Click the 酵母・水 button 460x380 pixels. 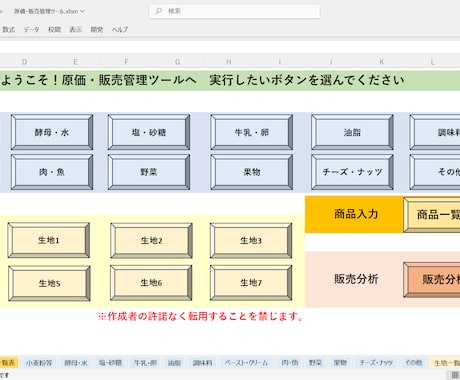pyautogui.click(x=52, y=132)
